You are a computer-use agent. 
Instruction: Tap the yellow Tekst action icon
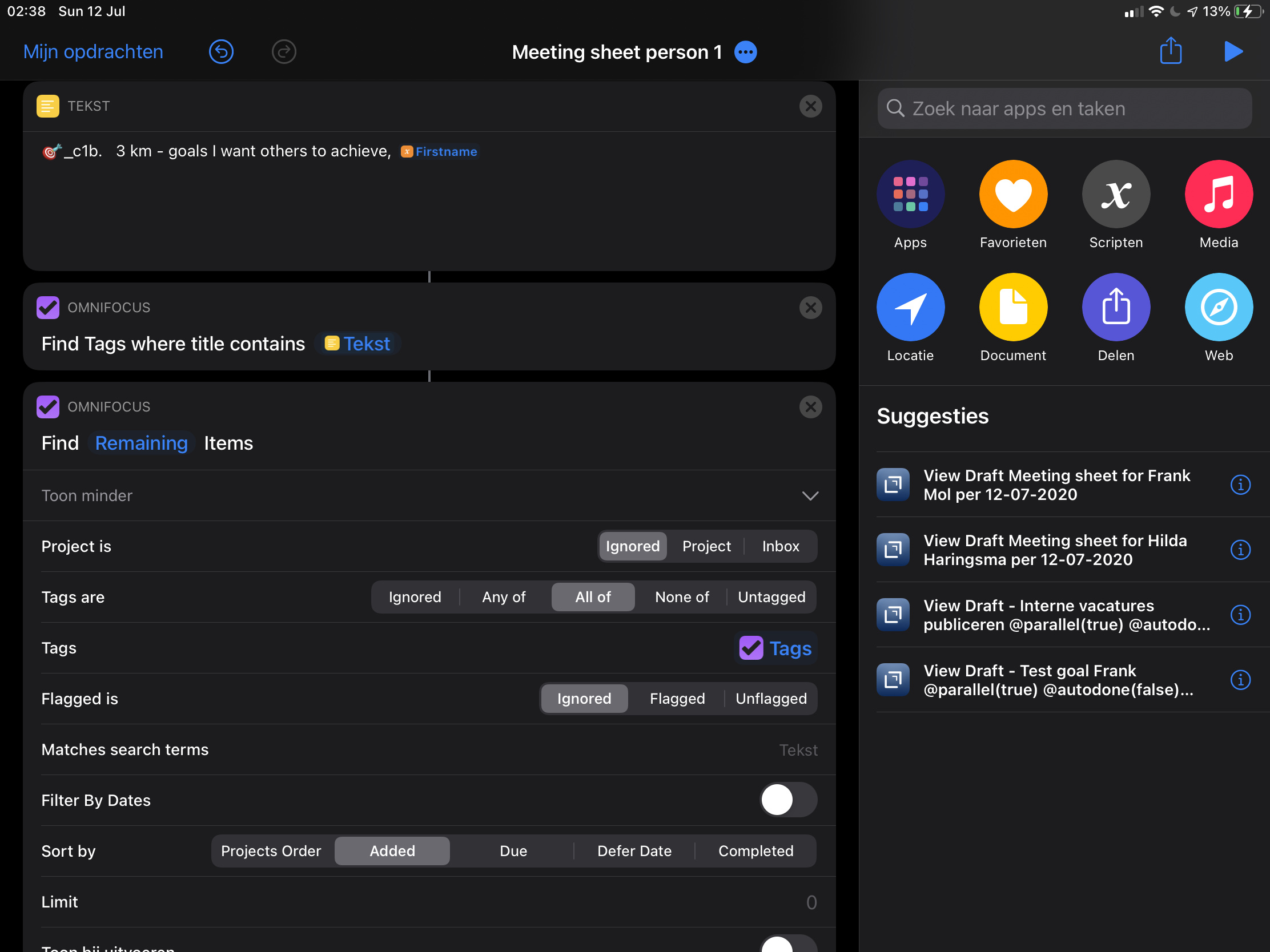point(47,106)
